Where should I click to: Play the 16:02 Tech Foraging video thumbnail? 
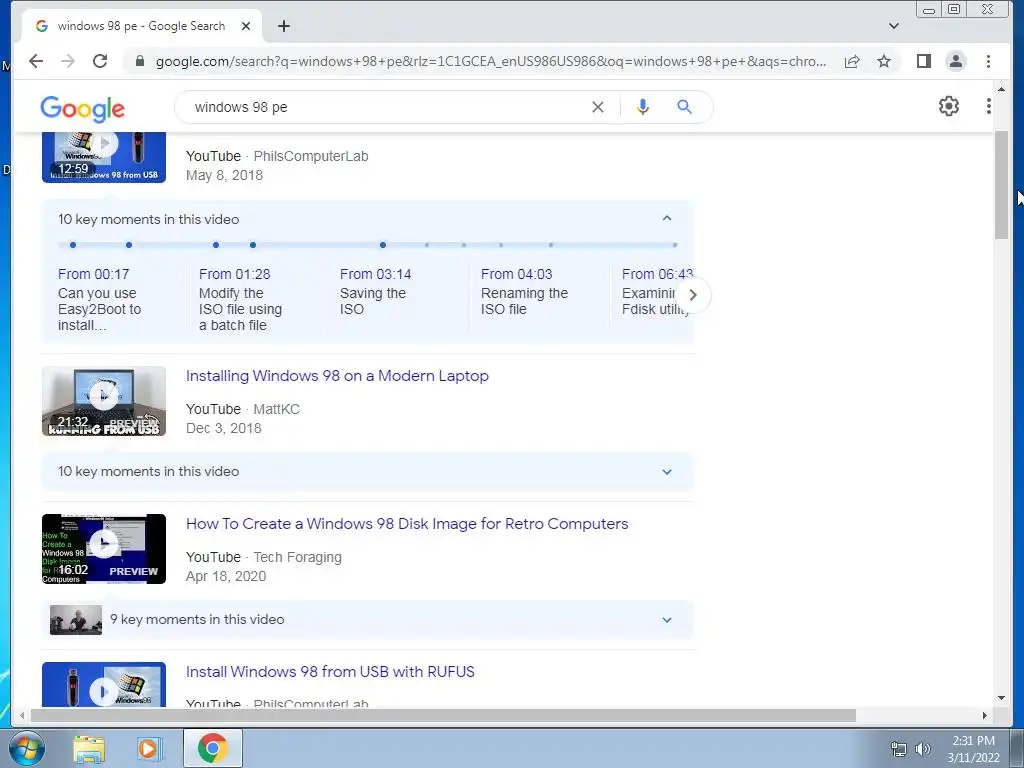104,549
